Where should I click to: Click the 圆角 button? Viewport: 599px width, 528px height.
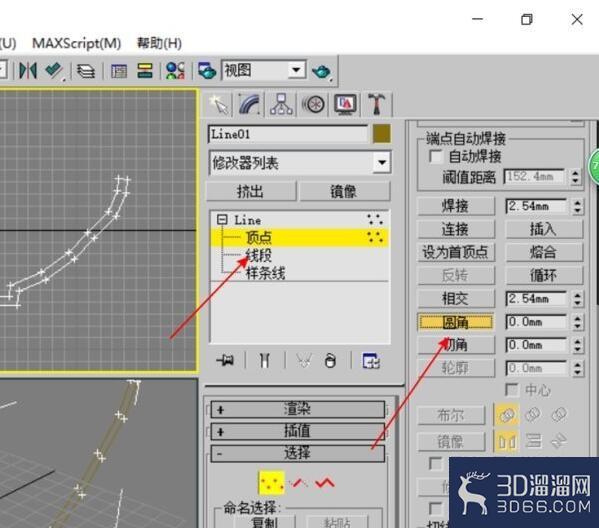(455, 322)
